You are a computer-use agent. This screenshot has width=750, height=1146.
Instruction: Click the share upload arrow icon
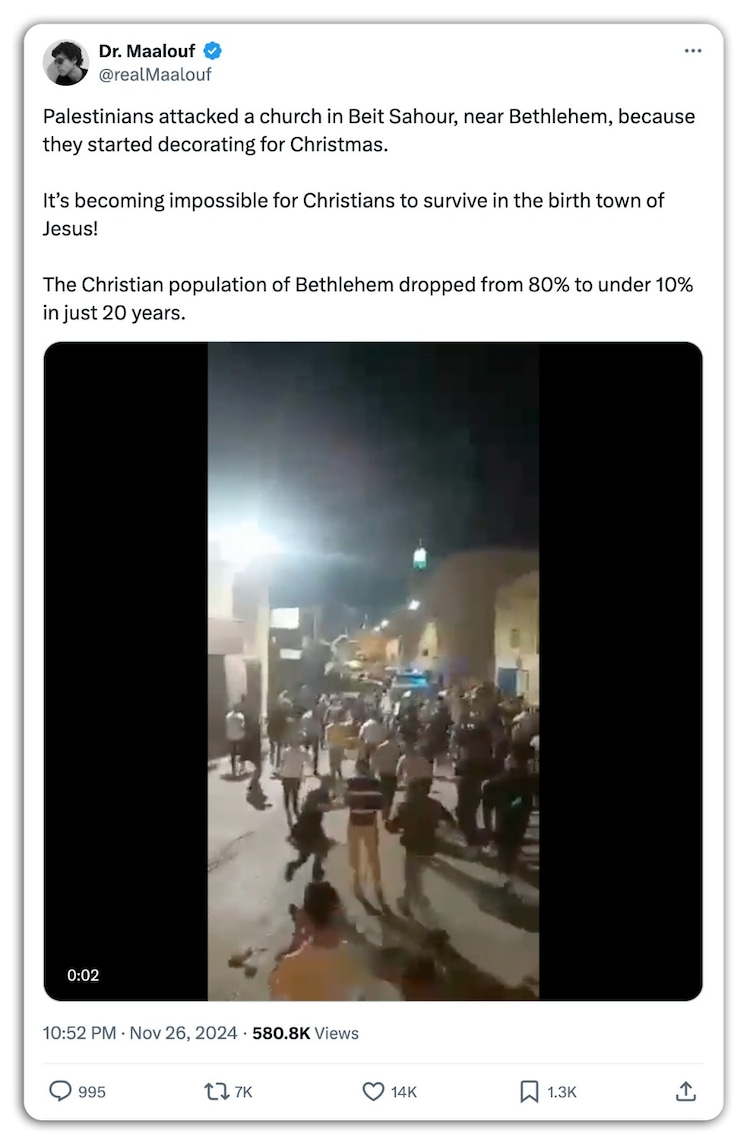point(686,1091)
